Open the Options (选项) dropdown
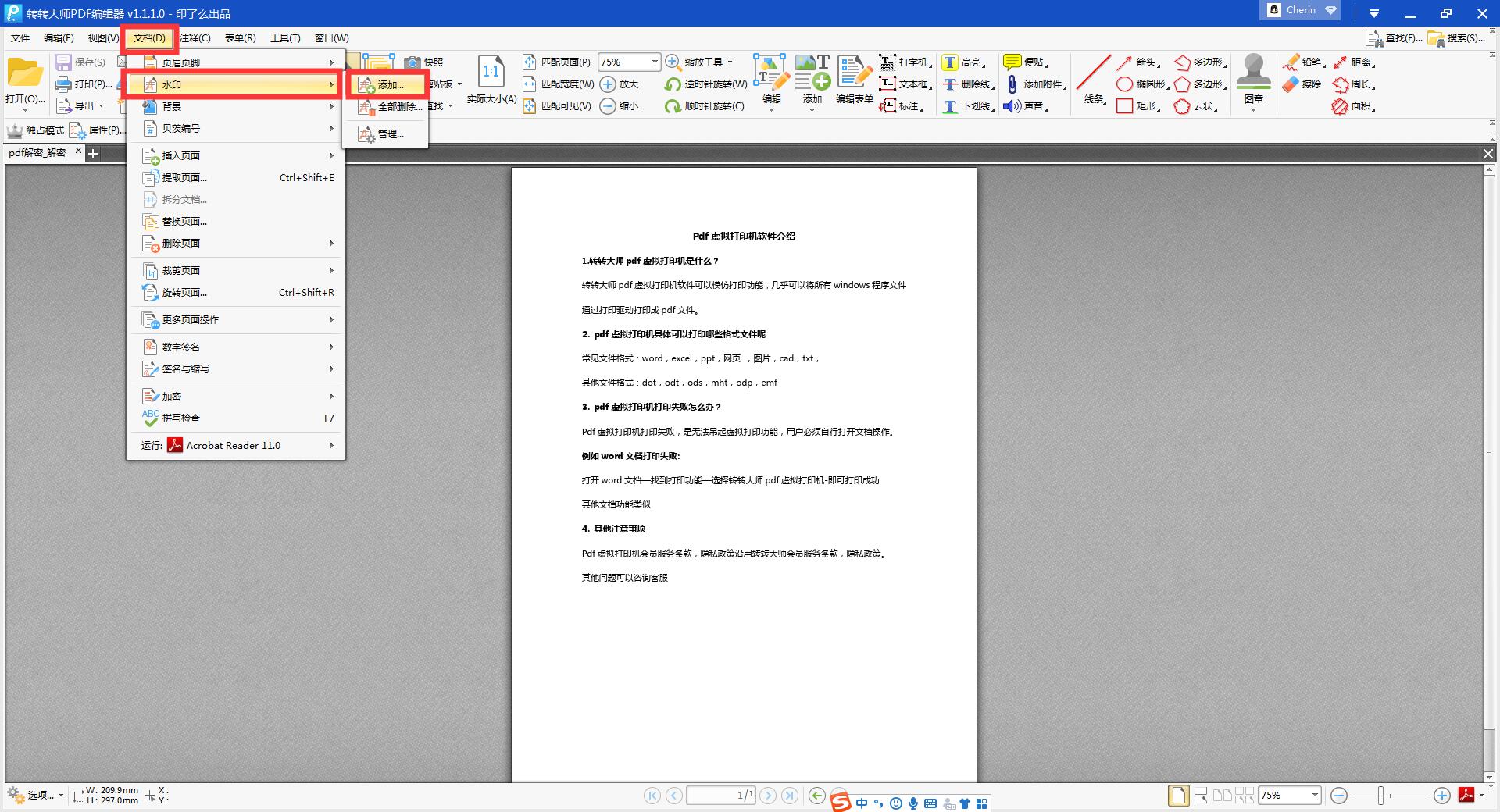 [36, 796]
